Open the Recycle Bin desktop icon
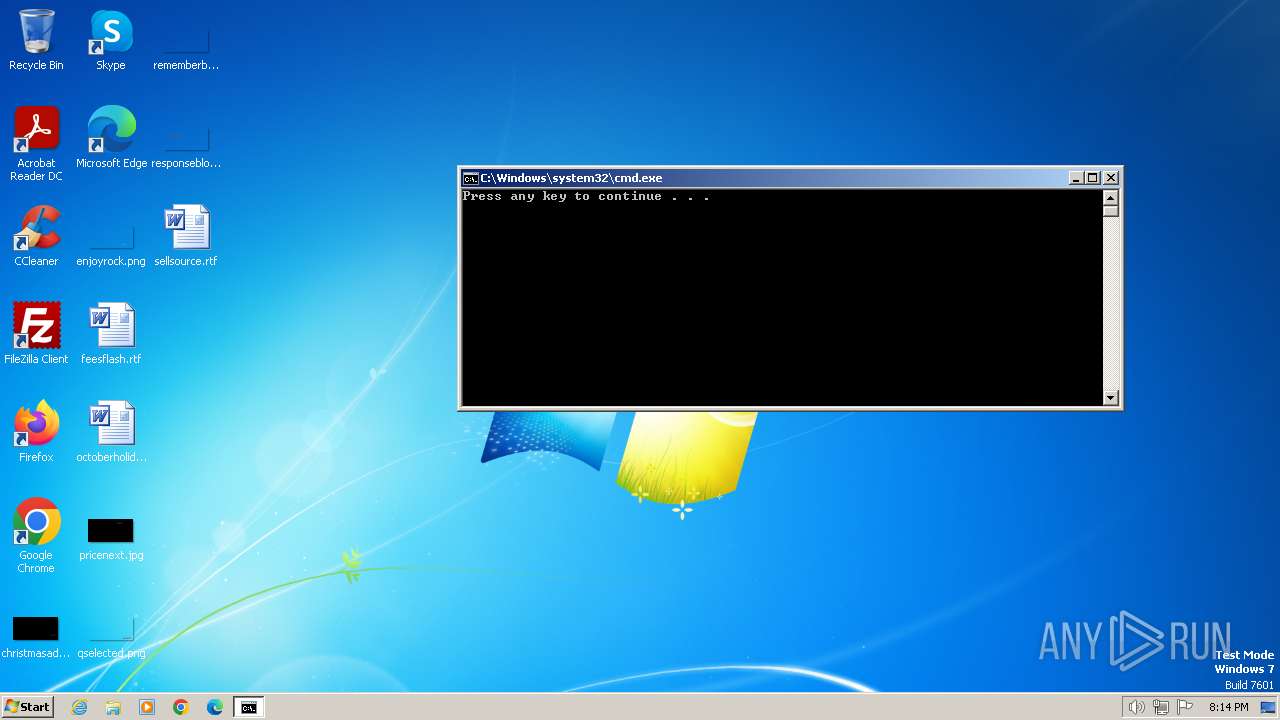The image size is (1280, 720). coord(36,40)
